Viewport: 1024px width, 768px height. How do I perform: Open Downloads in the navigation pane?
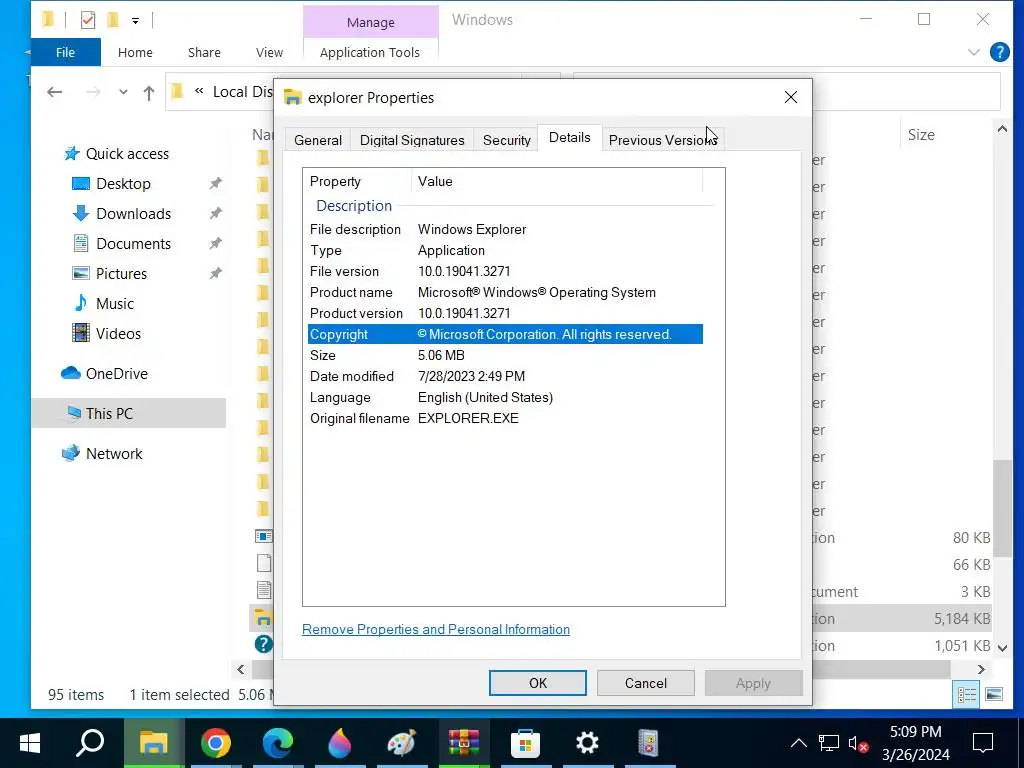coord(133,214)
